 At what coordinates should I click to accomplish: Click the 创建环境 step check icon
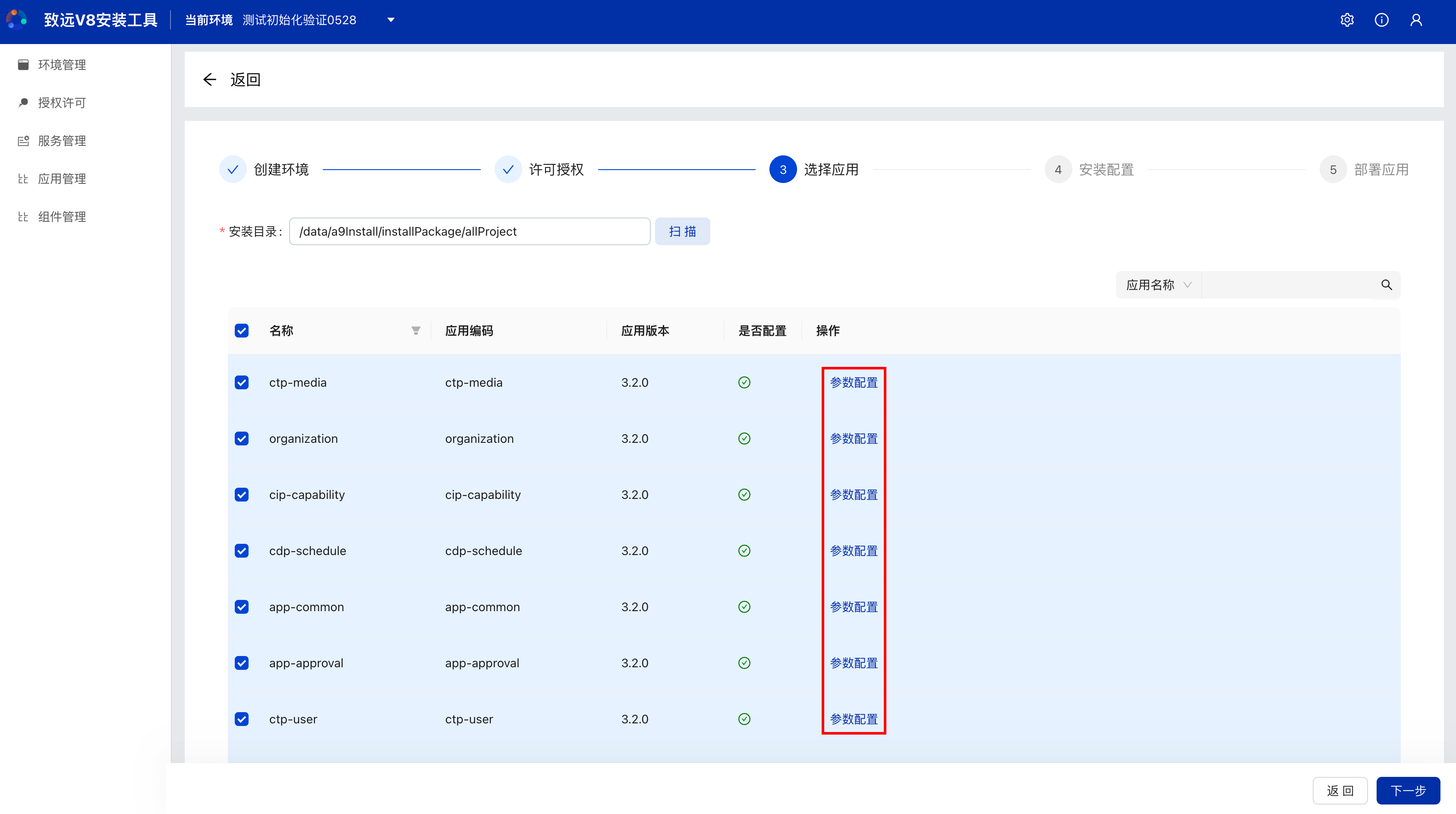233,170
